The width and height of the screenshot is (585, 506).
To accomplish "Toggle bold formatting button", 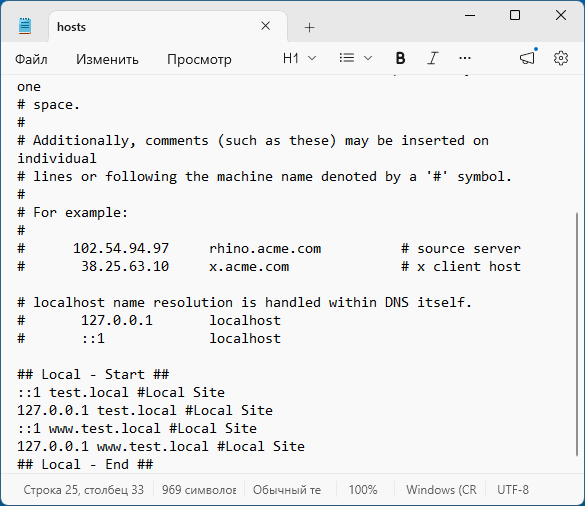I will pyautogui.click(x=400, y=58).
